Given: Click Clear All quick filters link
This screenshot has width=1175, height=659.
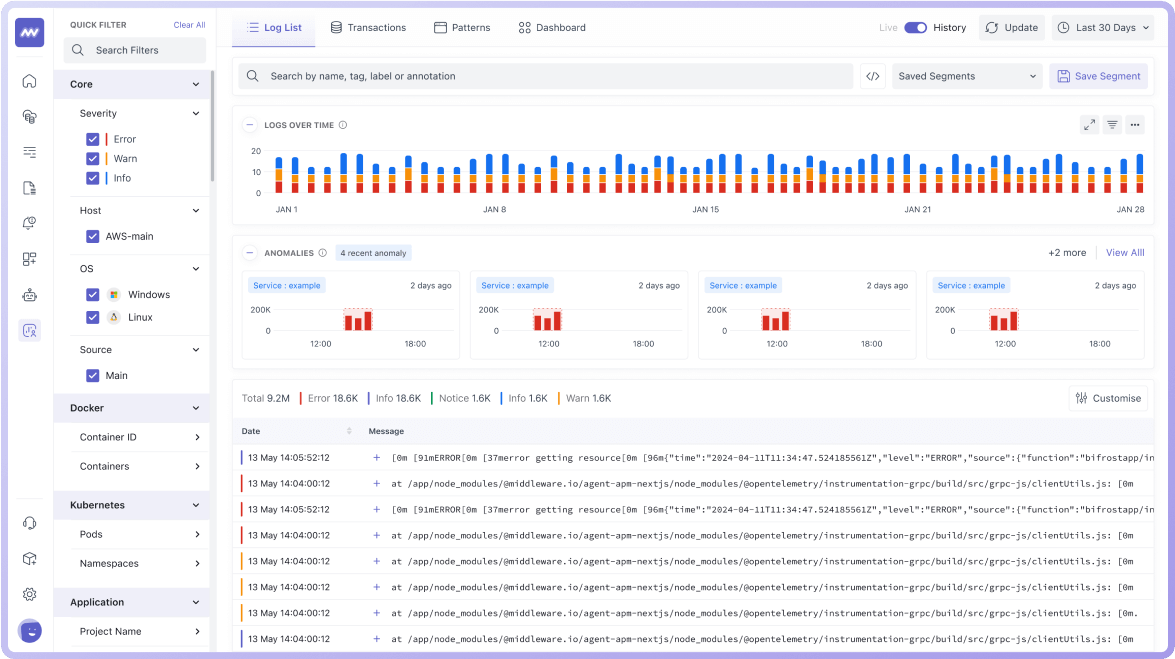Looking at the screenshot, I should coord(190,25).
